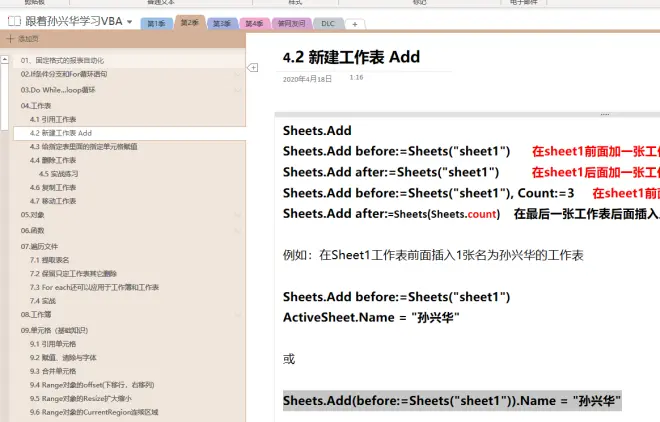Click the page time 1:16

(x=356, y=77)
